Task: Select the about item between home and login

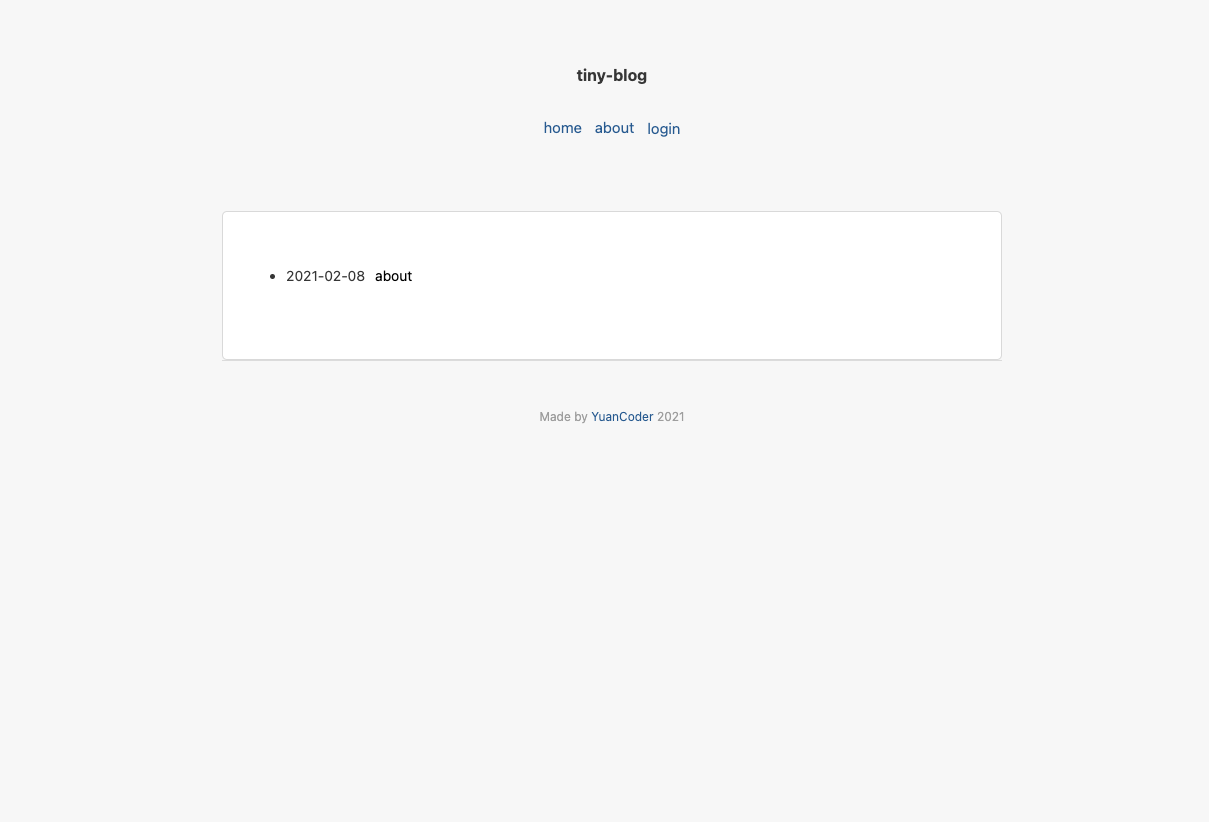Action: 614,128
